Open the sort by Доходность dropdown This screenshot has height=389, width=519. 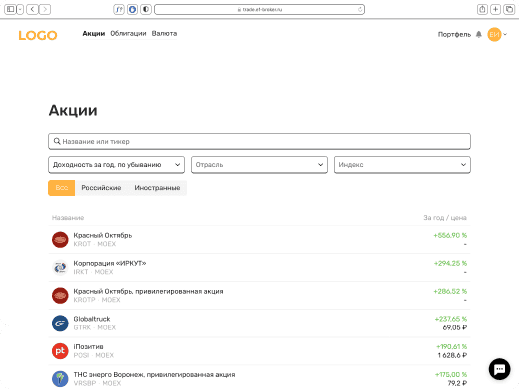coord(116,165)
